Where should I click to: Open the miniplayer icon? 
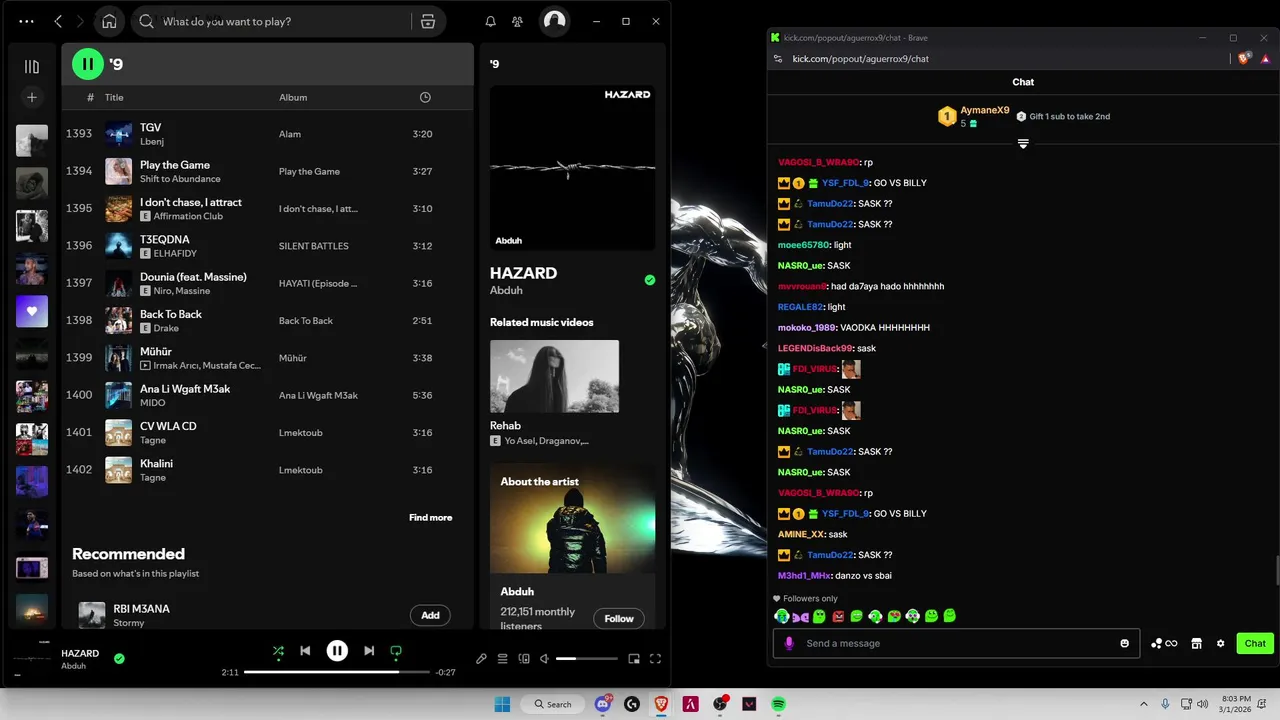(634, 659)
